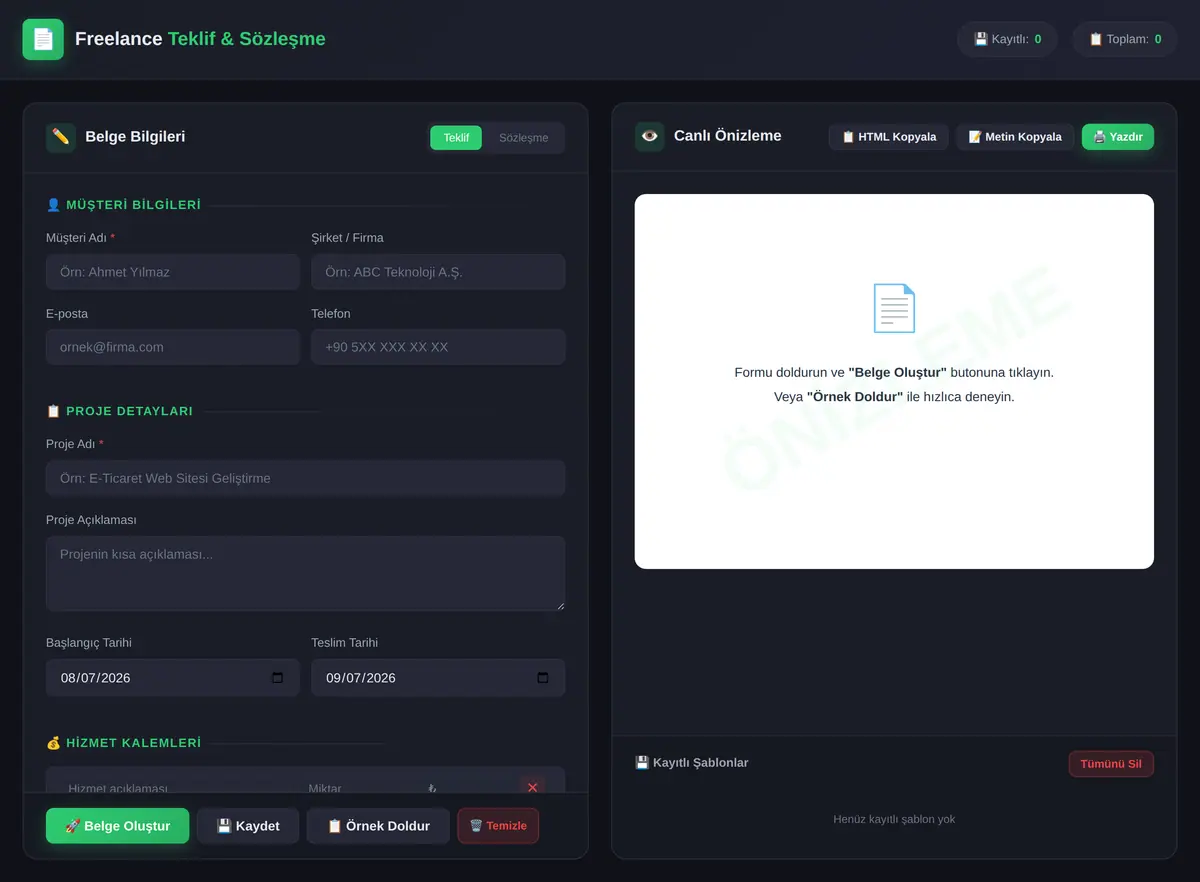Open calendar picker for Başlangıç Tarihi
This screenshot has height=882, width=1200.
coord(278,678)
